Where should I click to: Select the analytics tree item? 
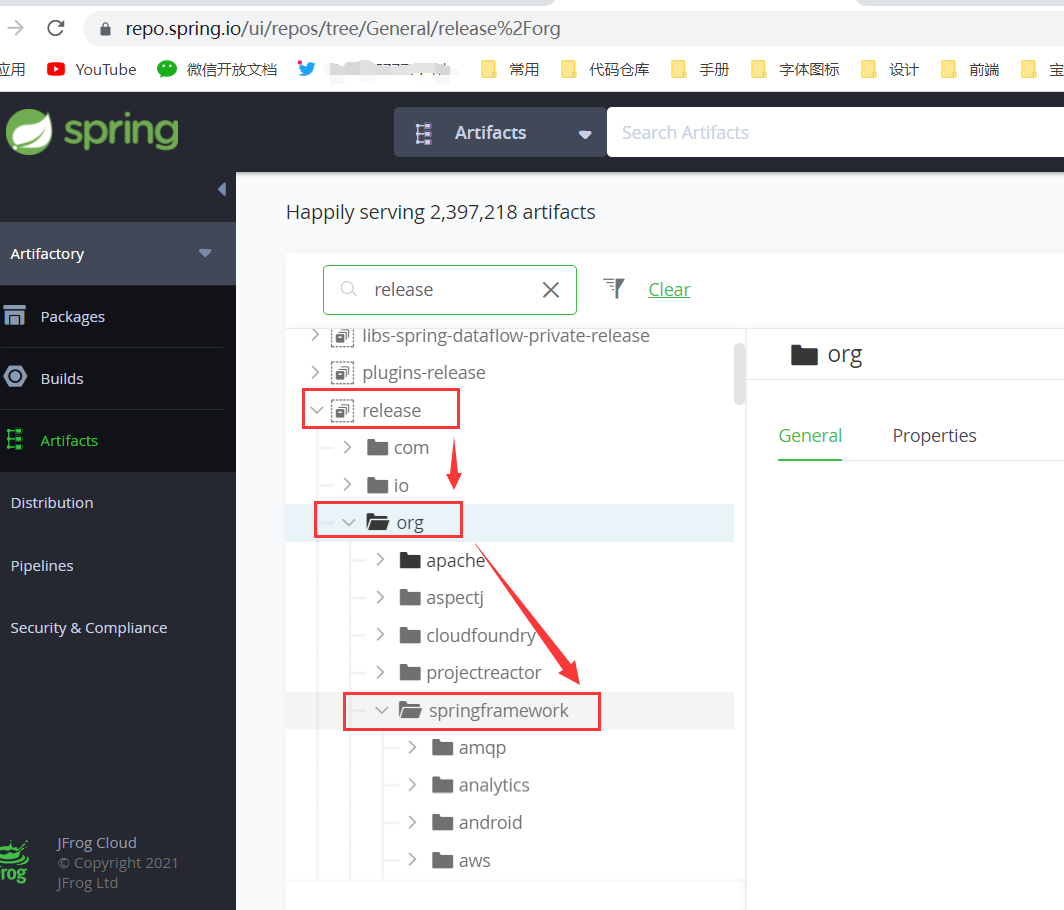[x=494, y=785]
